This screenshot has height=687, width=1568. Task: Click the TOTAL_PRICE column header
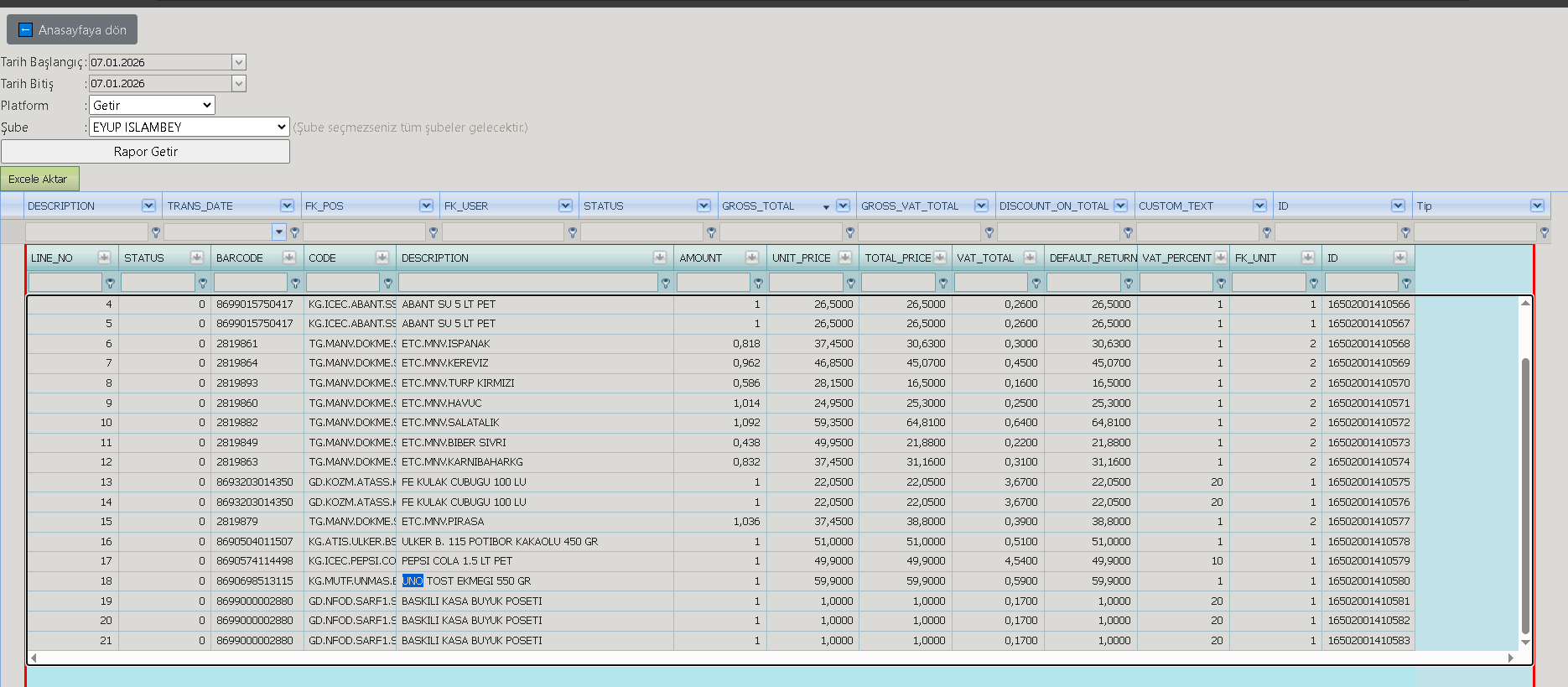897,258
